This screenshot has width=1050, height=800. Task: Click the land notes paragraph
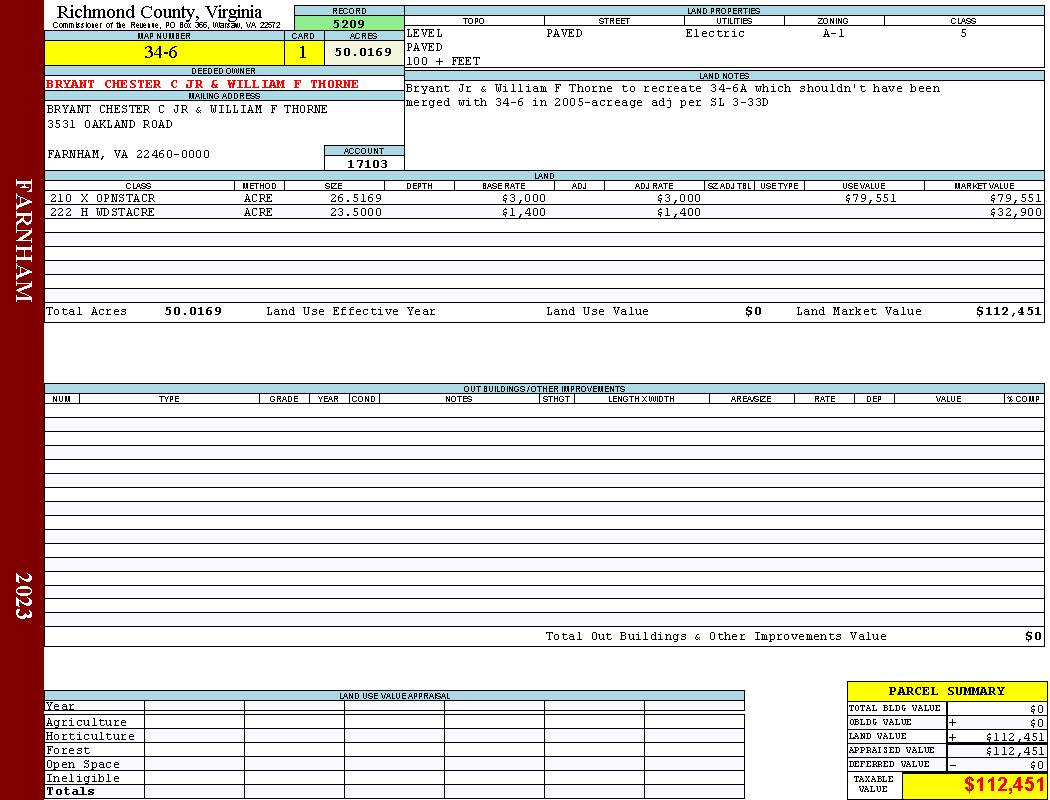point(672,96)
